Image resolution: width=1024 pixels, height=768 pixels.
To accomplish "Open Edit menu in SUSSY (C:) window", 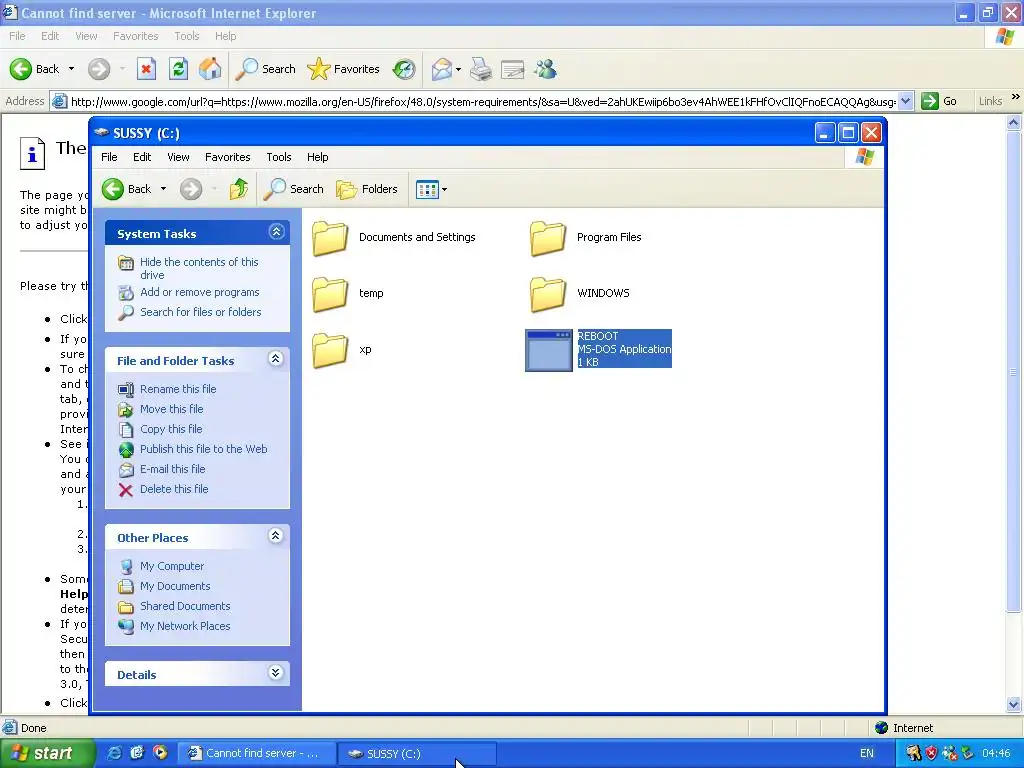I will click(142, 157).
